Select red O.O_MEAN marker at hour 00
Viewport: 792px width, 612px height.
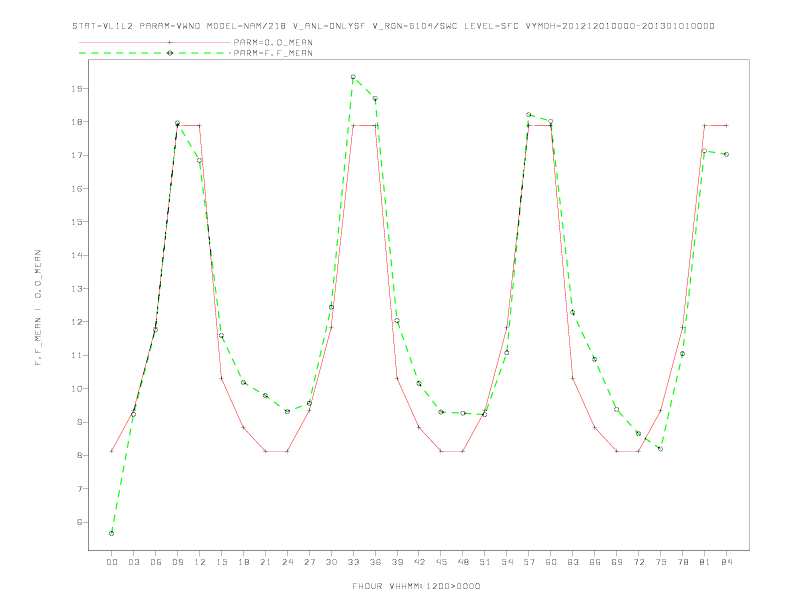[112, 451]
